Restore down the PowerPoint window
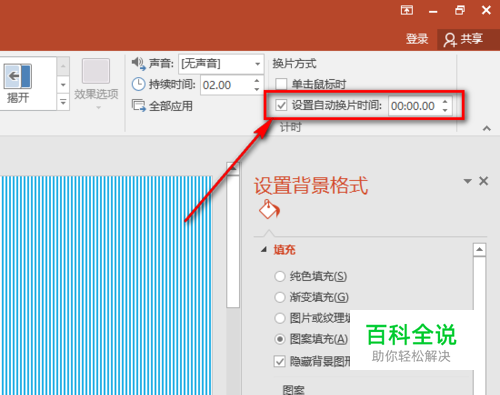 pyautogui.click(x=460, y=10)
